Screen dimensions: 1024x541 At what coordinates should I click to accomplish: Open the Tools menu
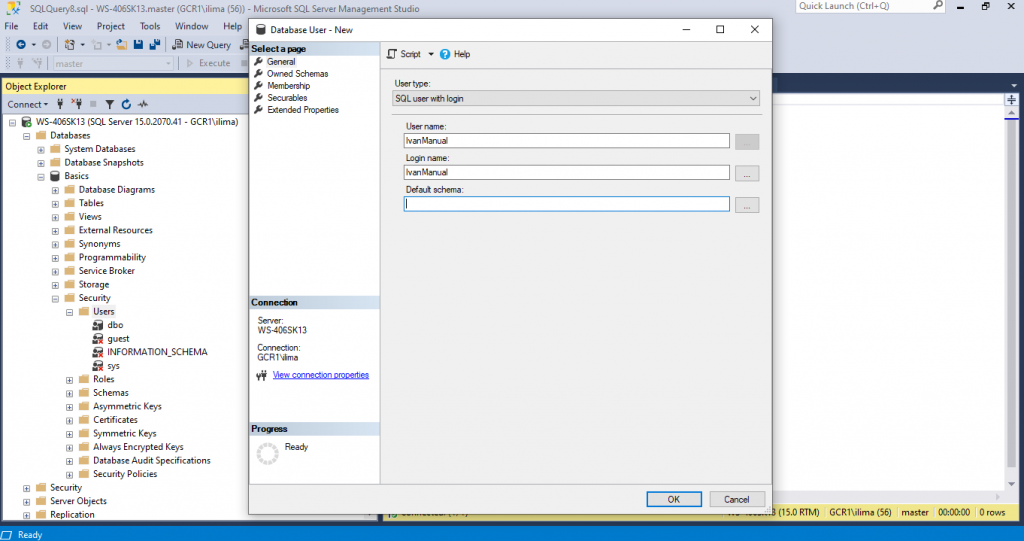pos(150,26)
